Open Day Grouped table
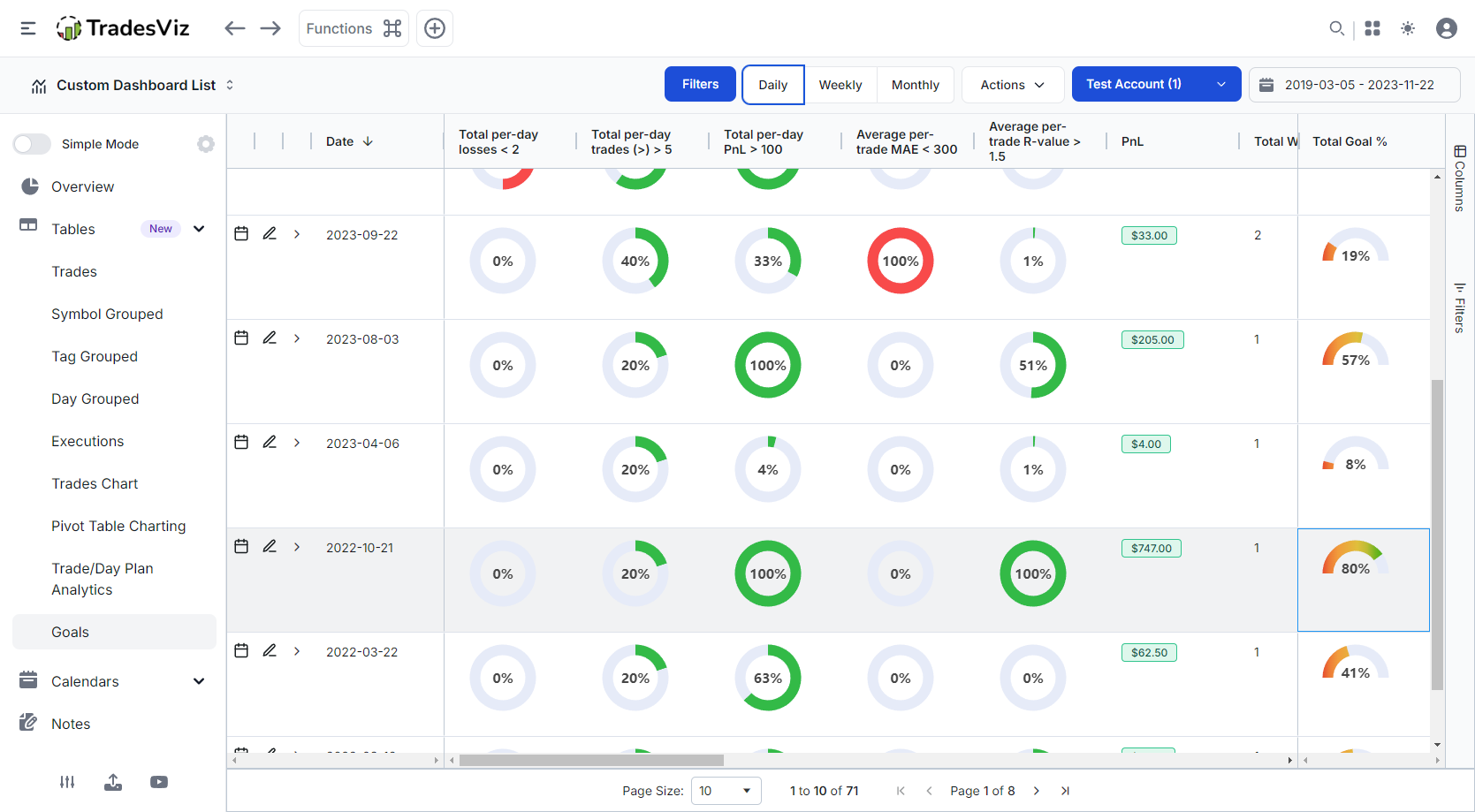The image size is (1475, 812). point(95,398)
